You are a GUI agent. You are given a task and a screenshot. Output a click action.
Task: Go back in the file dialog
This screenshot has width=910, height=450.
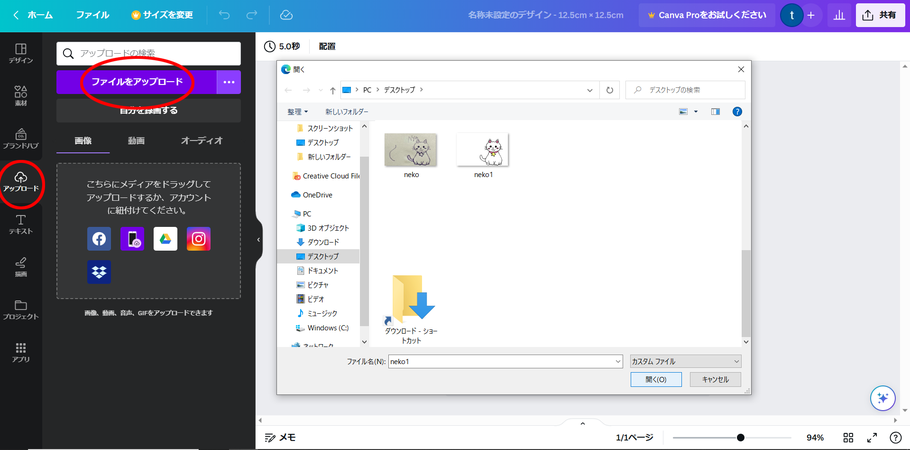[x=288, y=90]
